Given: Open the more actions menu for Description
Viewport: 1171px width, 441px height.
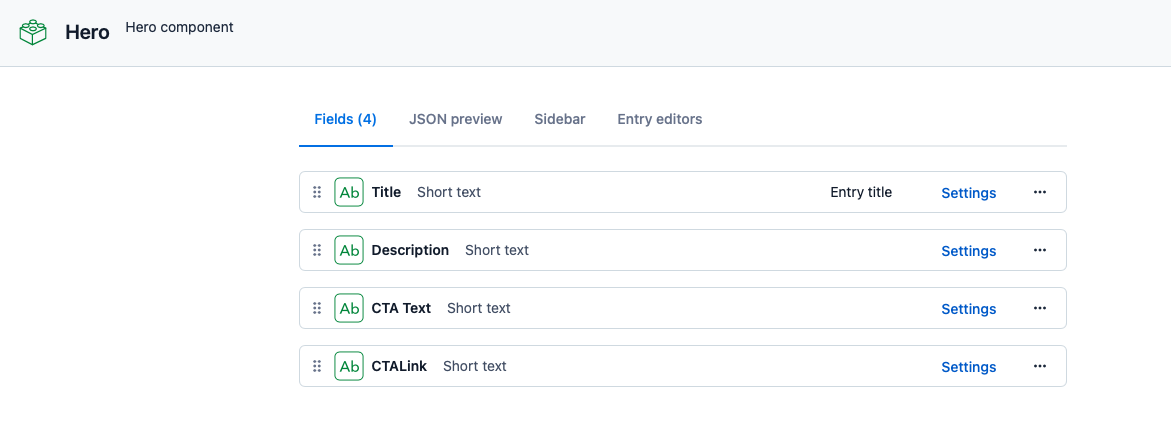Looking at the screenshot, I should click(x=1040, y=250).
